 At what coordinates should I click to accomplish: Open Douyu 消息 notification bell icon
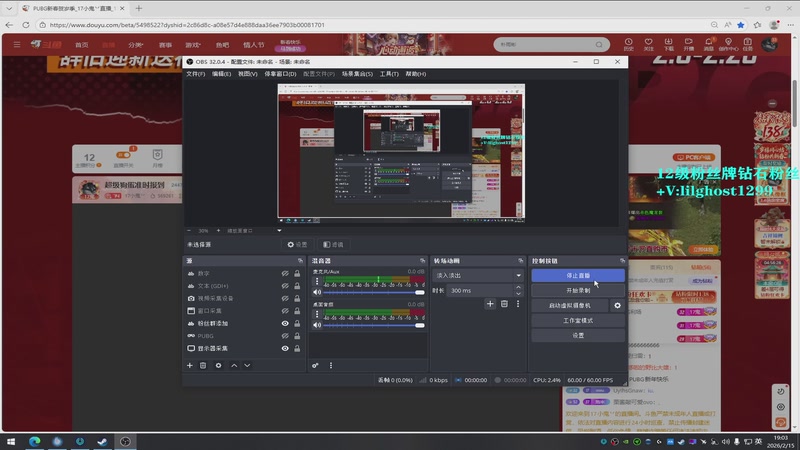(x=709, y=44)
